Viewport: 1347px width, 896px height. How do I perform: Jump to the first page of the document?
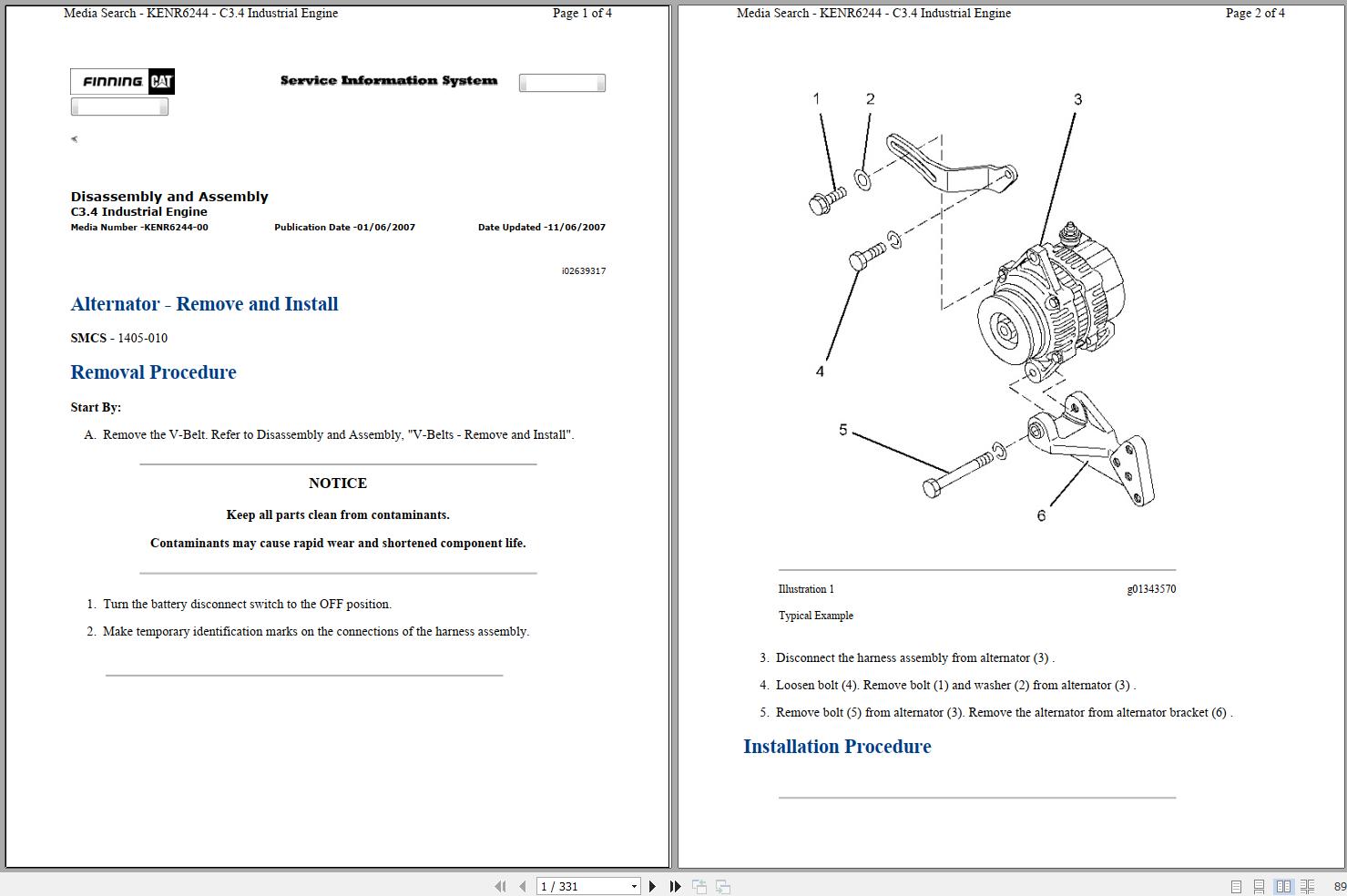click(500, 885)
